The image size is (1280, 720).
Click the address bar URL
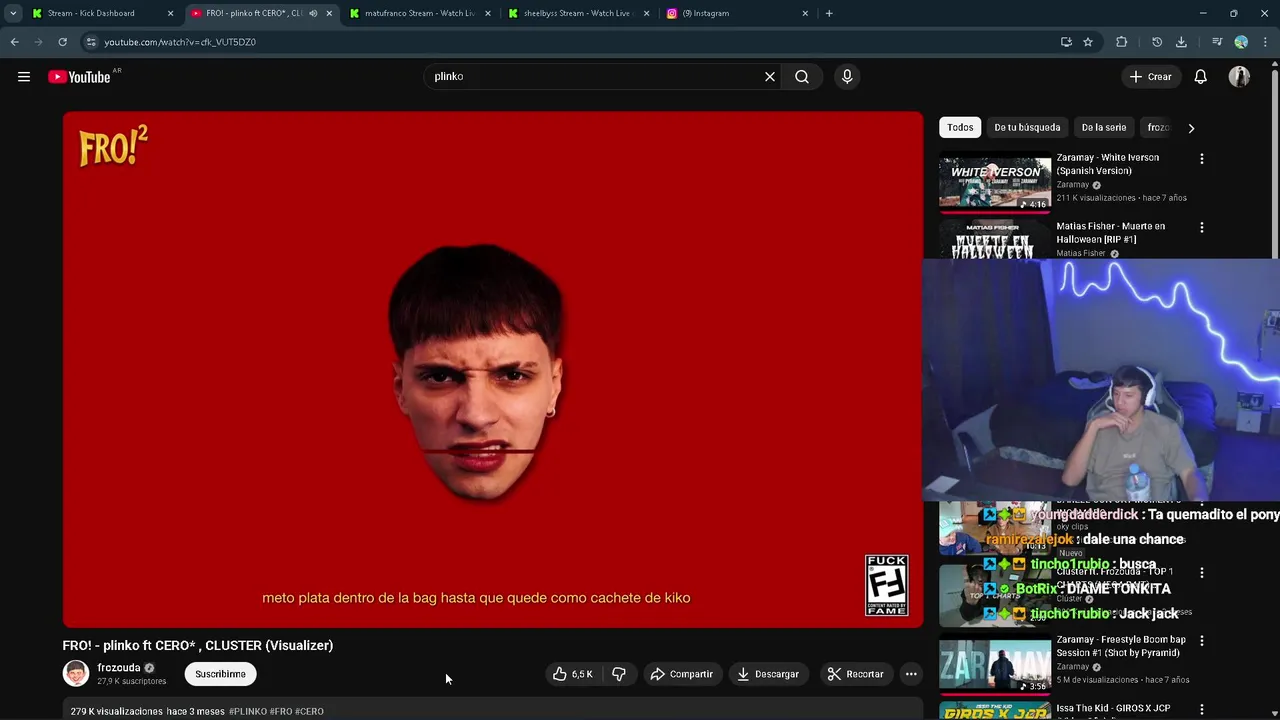point(180,42)
